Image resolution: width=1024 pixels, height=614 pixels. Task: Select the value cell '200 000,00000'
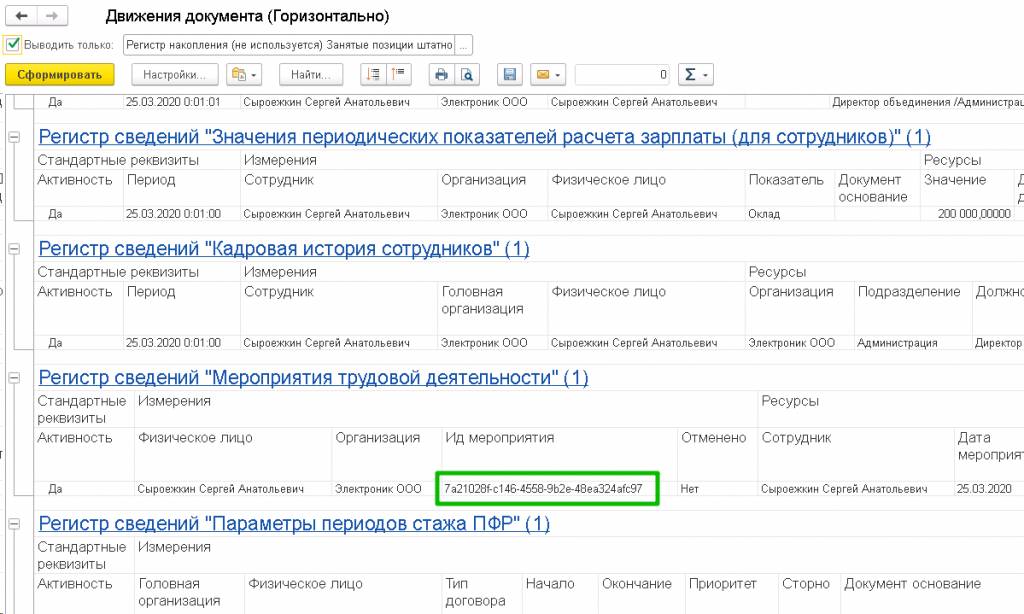point(967,214)
